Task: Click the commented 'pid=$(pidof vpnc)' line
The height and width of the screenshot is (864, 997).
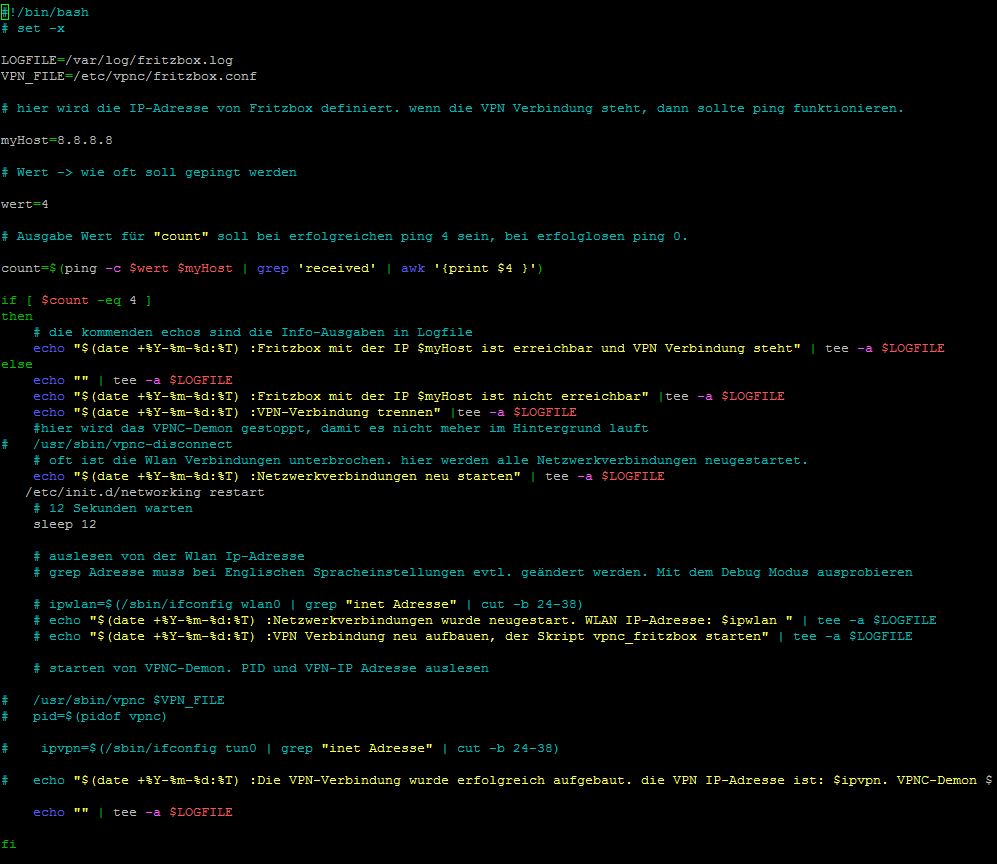Action: point(84,717)
